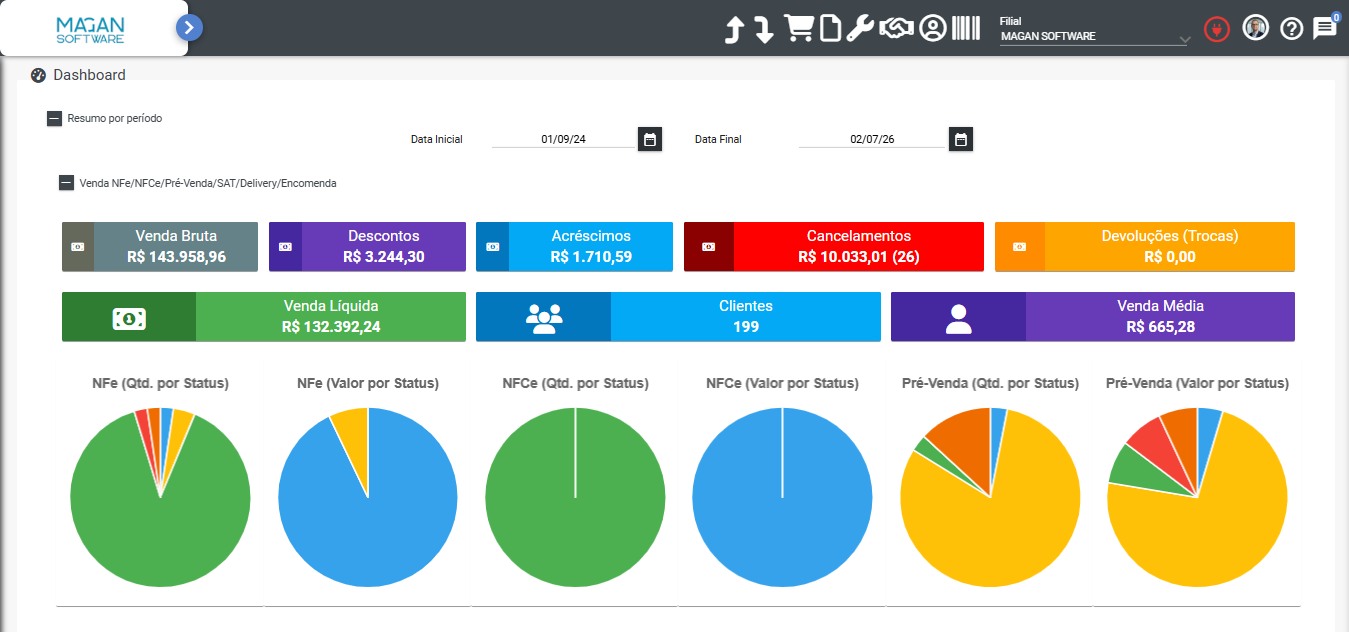
Task: Open the Filial MAGAN SOFTWARE dropdown
Action: 1095,37
